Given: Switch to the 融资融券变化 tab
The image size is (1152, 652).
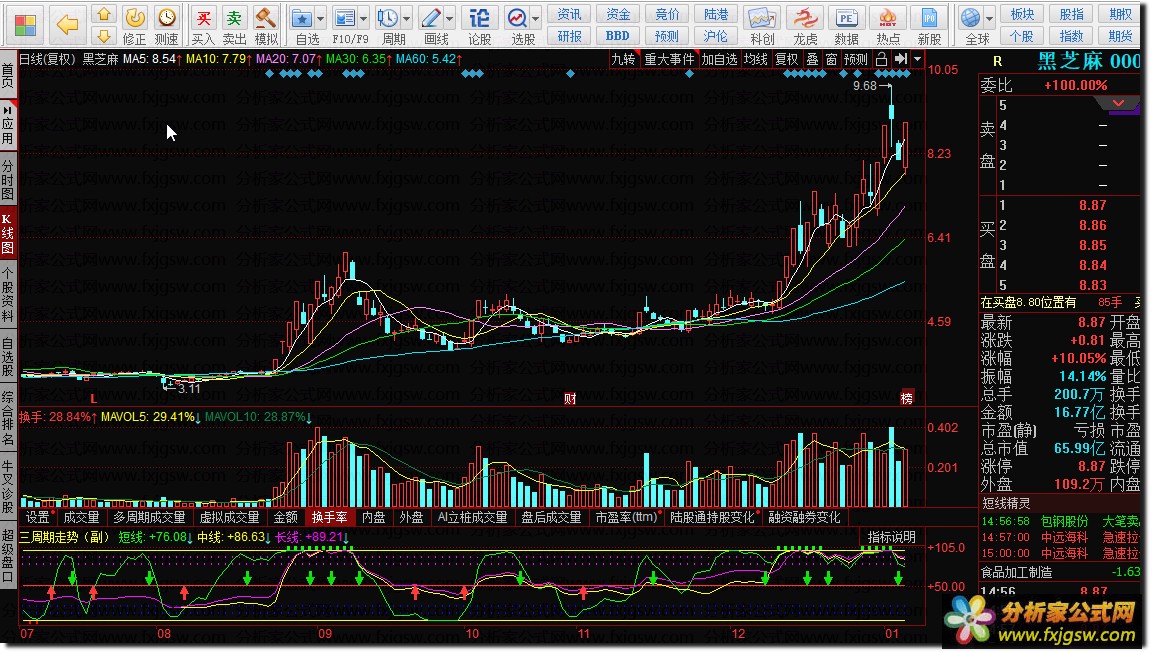Looking at the screenshot, I should (x=804, y=517).
